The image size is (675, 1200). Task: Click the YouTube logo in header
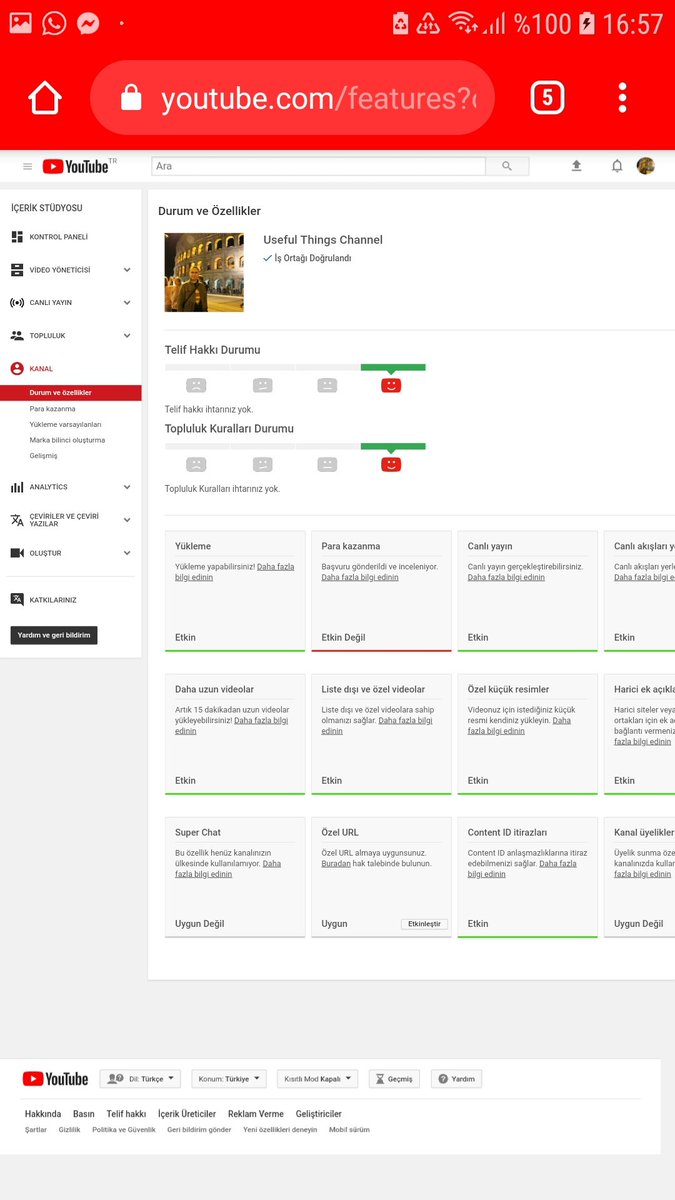[76, 166]
